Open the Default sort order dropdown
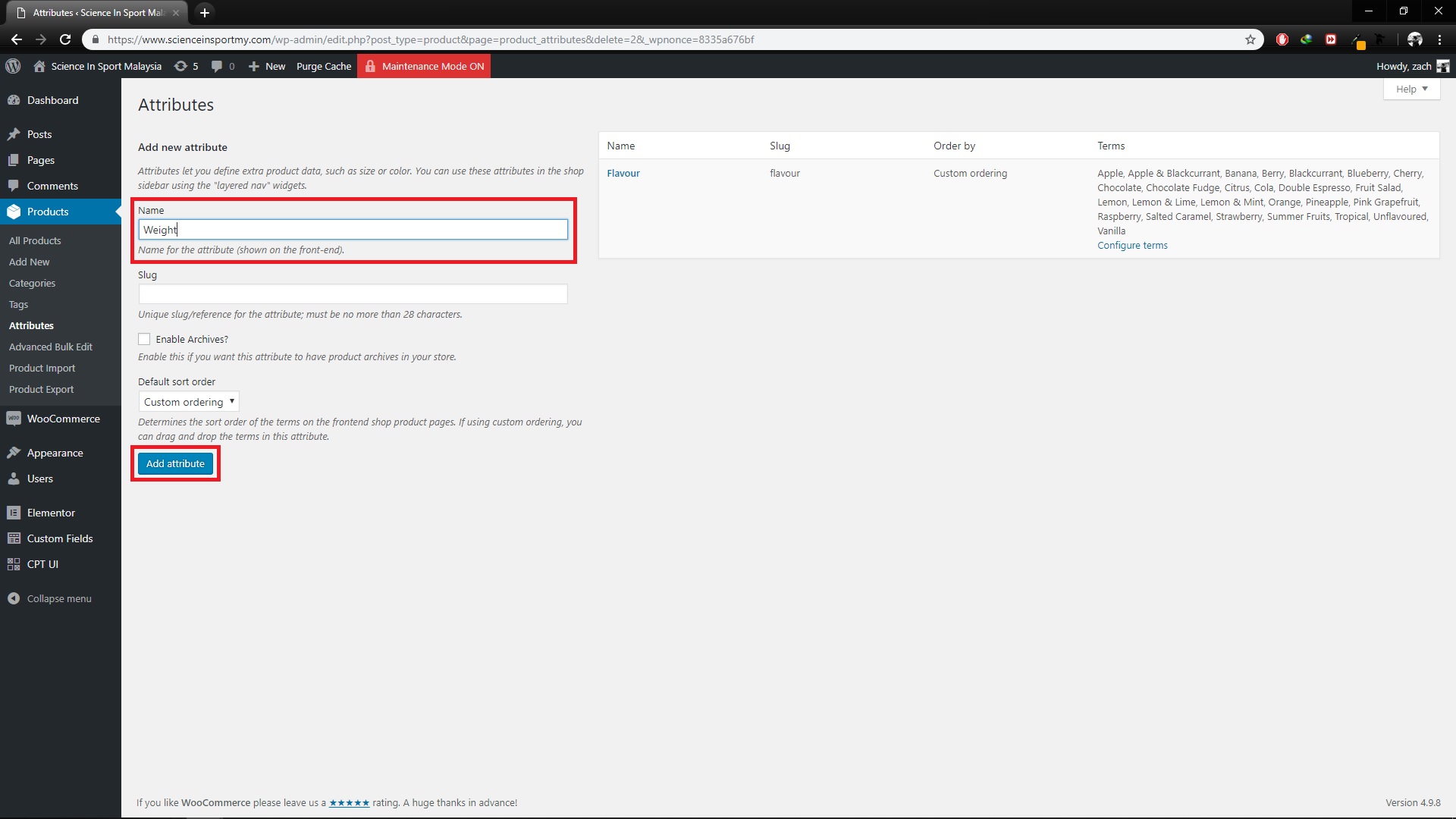This screenshot has height=819, width=1456. pos(189,402)
